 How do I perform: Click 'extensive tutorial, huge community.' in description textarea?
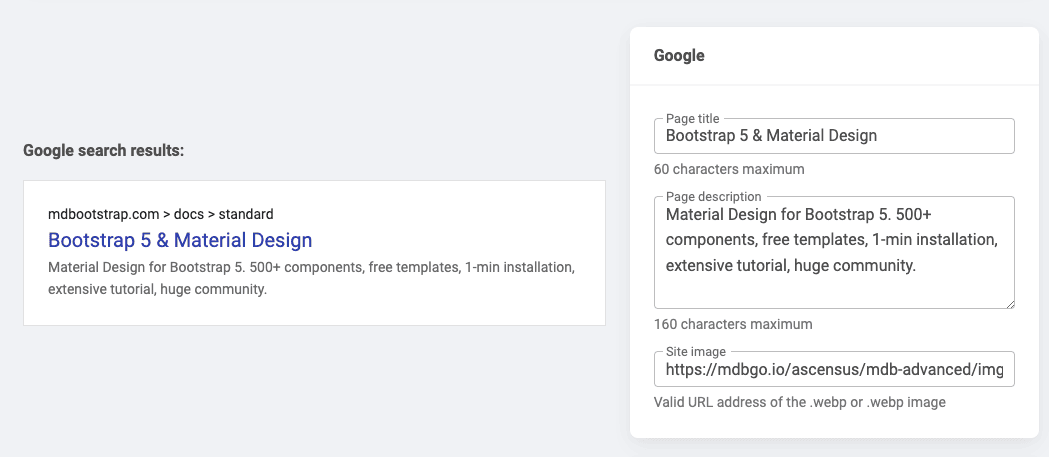(790, 266)
